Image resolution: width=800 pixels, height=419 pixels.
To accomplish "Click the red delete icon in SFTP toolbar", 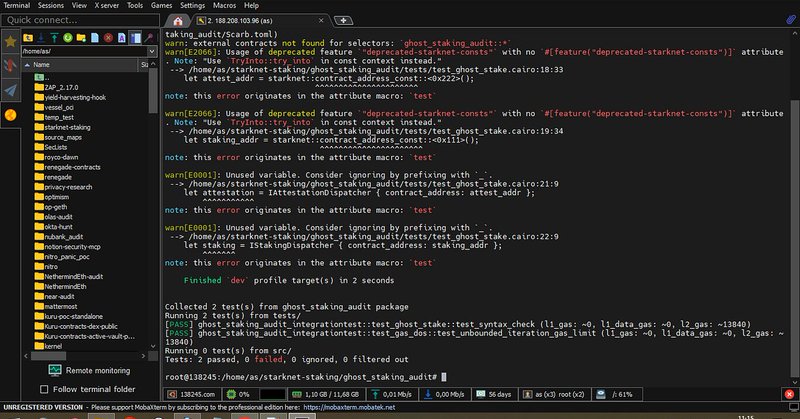I will [107, 38].
